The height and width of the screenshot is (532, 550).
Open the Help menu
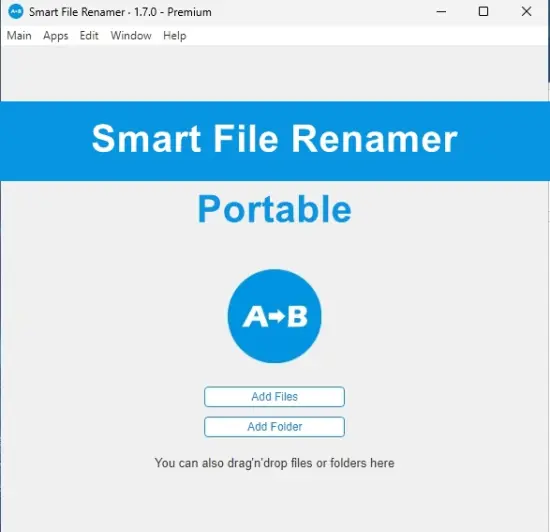(174, 36)
